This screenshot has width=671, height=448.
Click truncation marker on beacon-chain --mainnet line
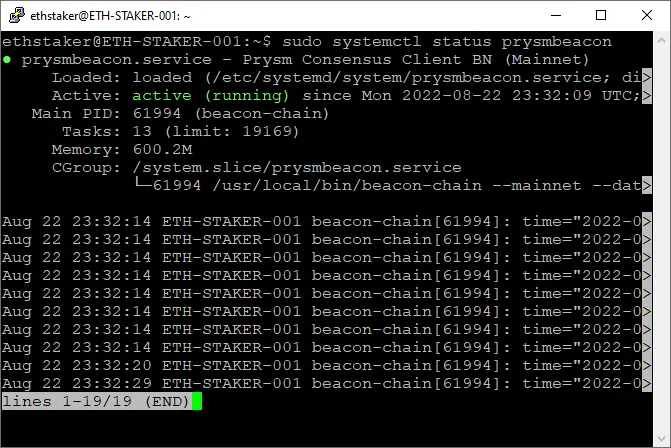(x=647, y=185)
